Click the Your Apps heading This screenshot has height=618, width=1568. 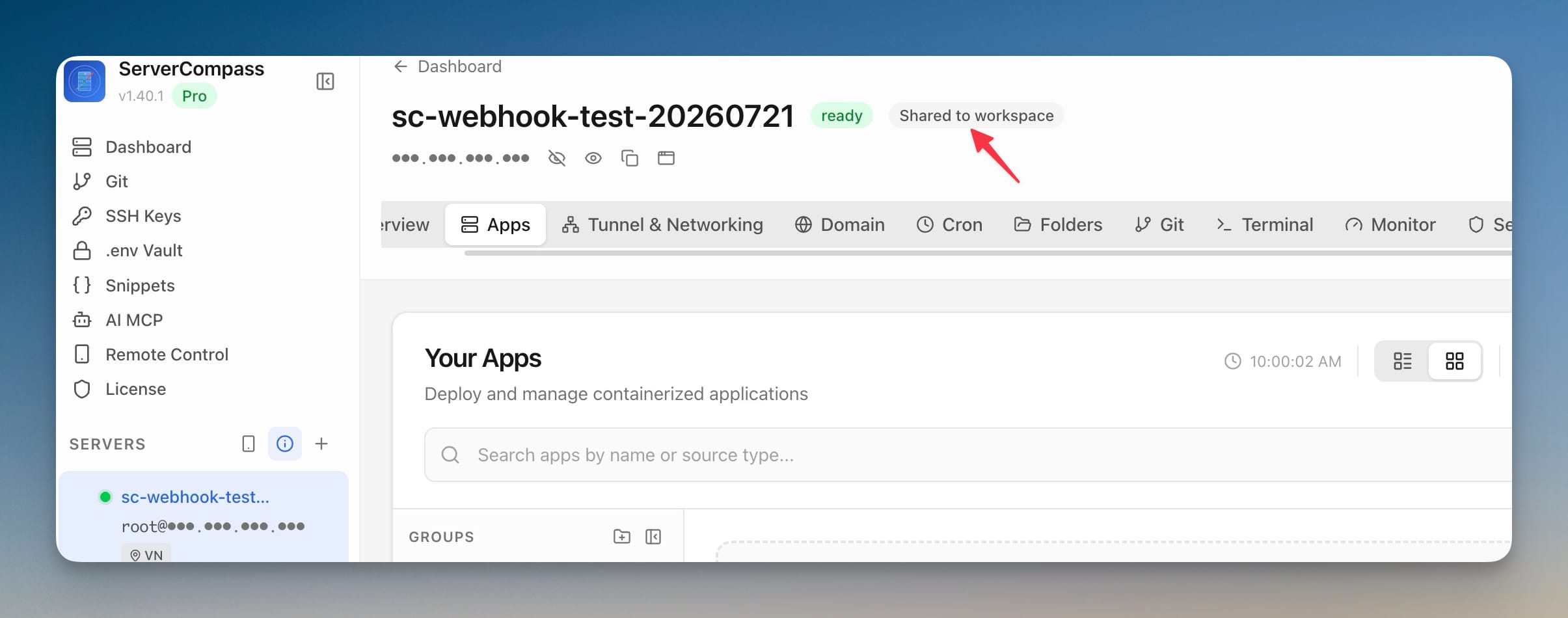(483, 358)
